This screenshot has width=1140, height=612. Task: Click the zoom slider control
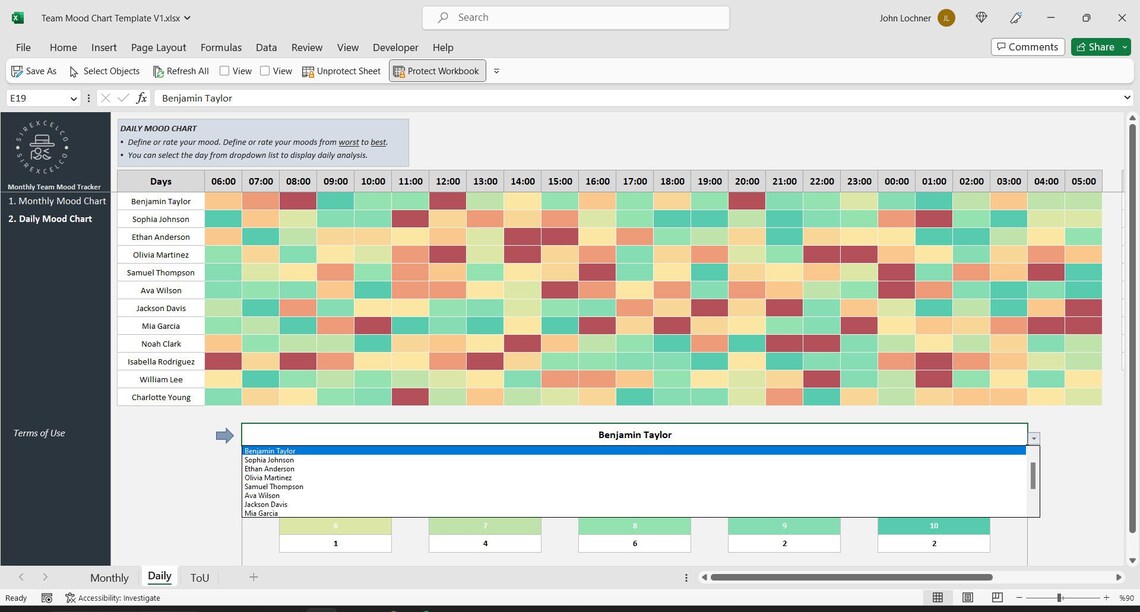point(1059,597)
